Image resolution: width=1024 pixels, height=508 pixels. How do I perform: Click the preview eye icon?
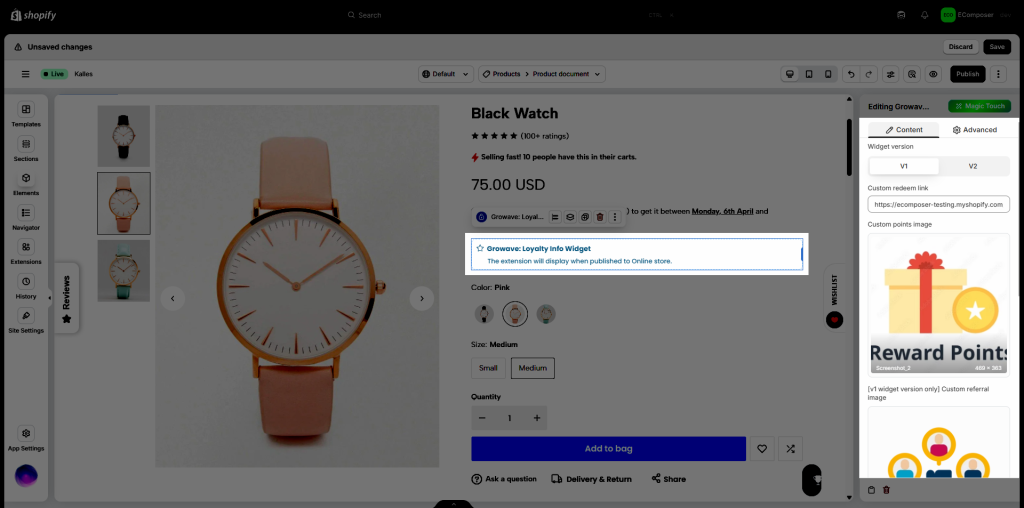[x=933, y=74]
